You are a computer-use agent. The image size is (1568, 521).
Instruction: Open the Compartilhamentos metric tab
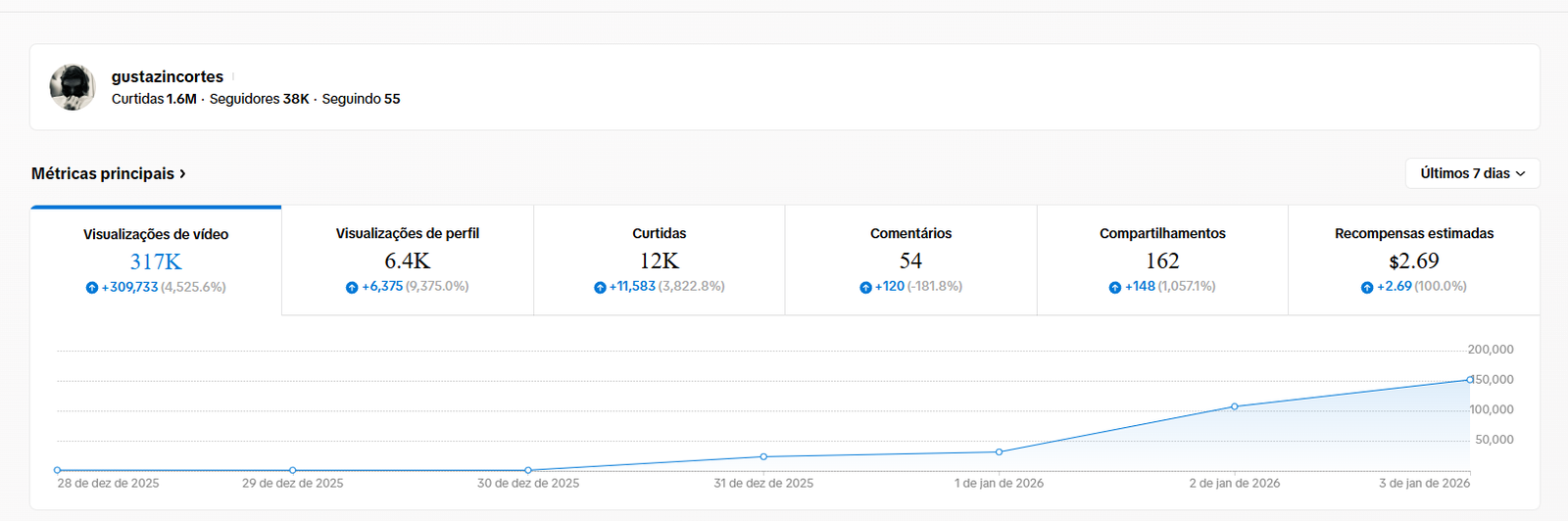pos(1162,260)
